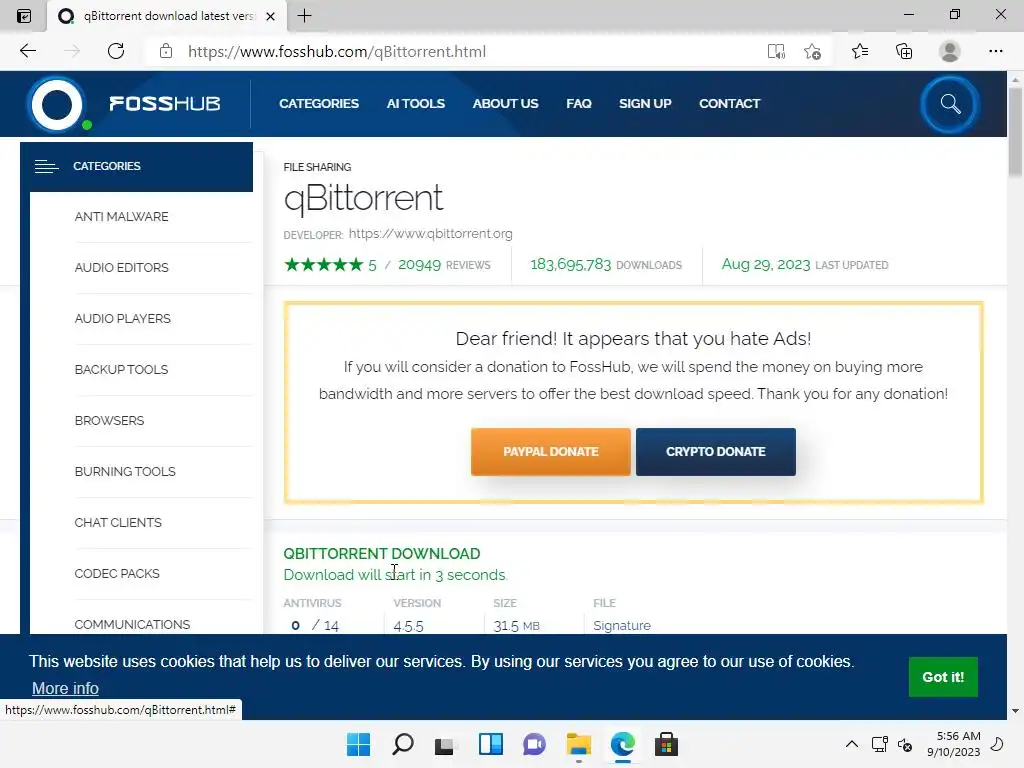Click the 183,695,783 downloads count
This screenshot has height=768, width=1024.
570,264
